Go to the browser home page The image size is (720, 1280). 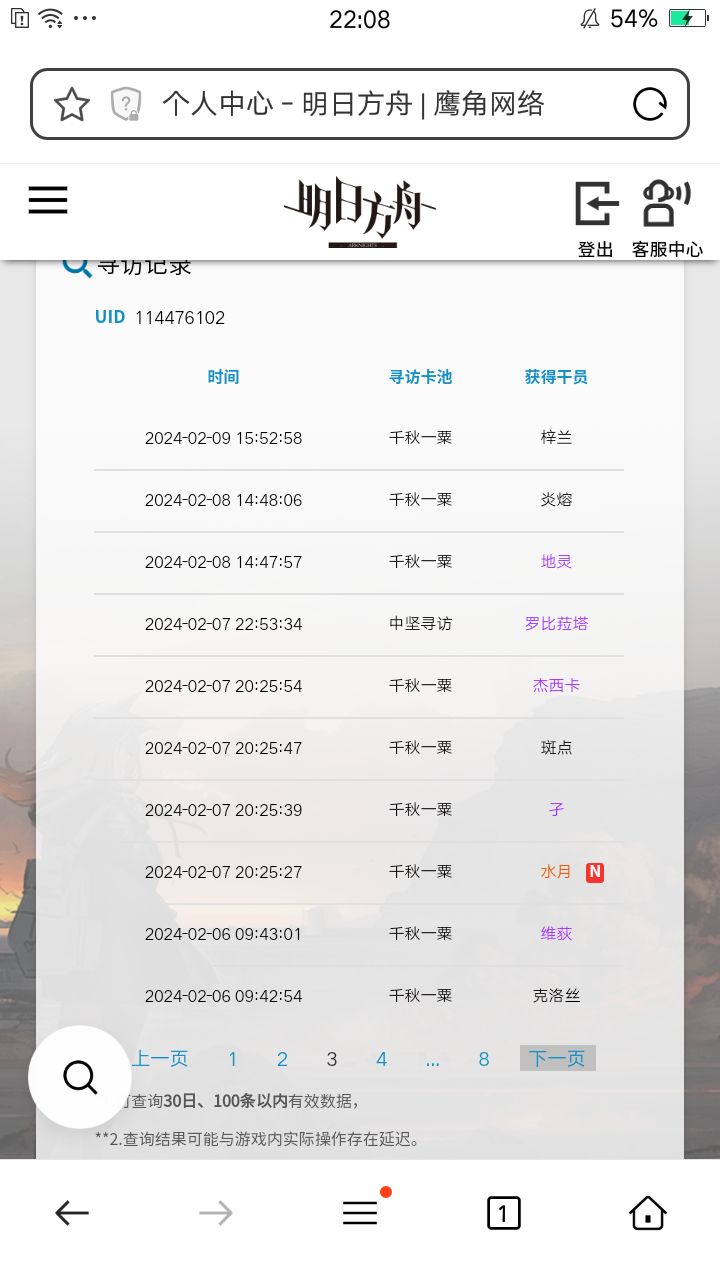pos(648,1213)
